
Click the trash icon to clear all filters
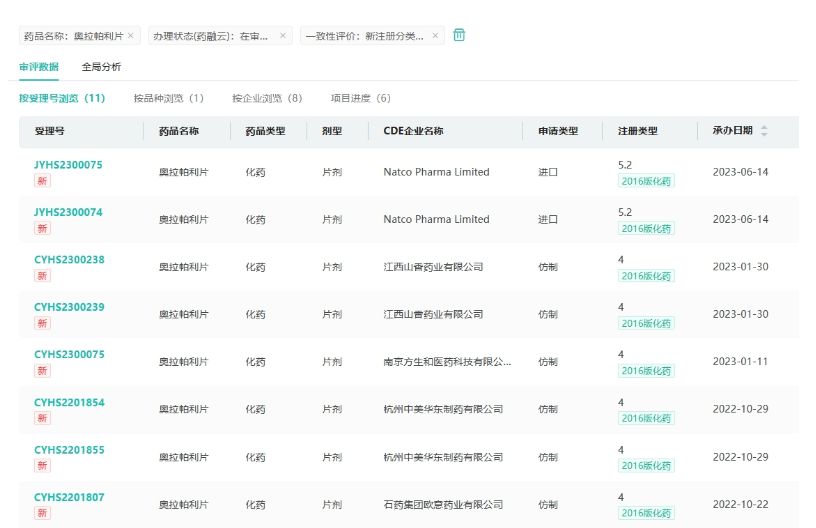459,35
